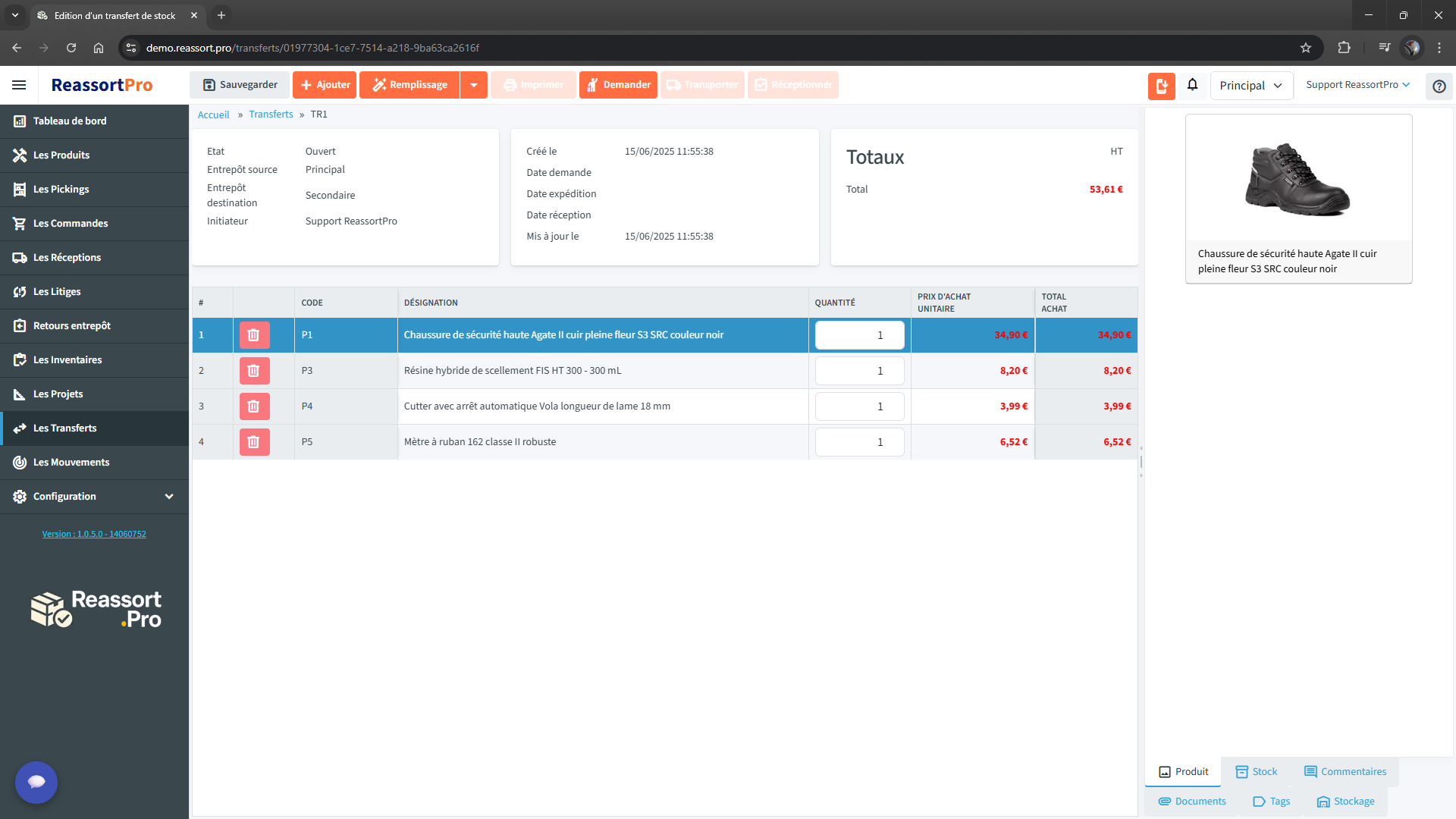
Task: Click the Transferts breadcrumb
Action: coord(271,115)
